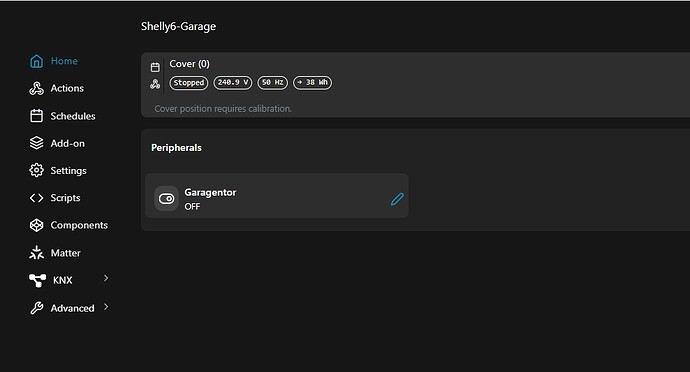Open the Actions menu item
Image resolution: width=690 pixels, height=372 pixels.
[67, 88]
